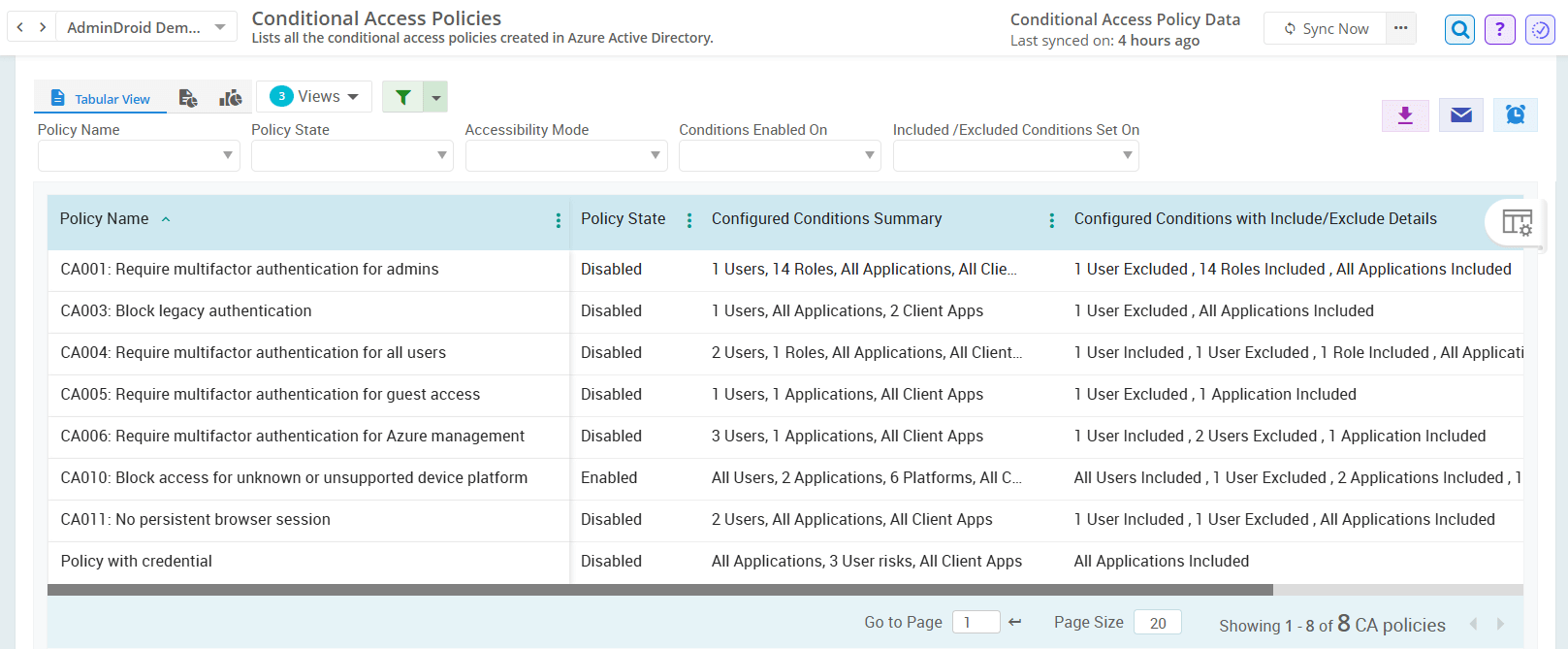Switch to the chart view icon
Viewport: 1568px width, 649px height.
click(x=231, y=98)
